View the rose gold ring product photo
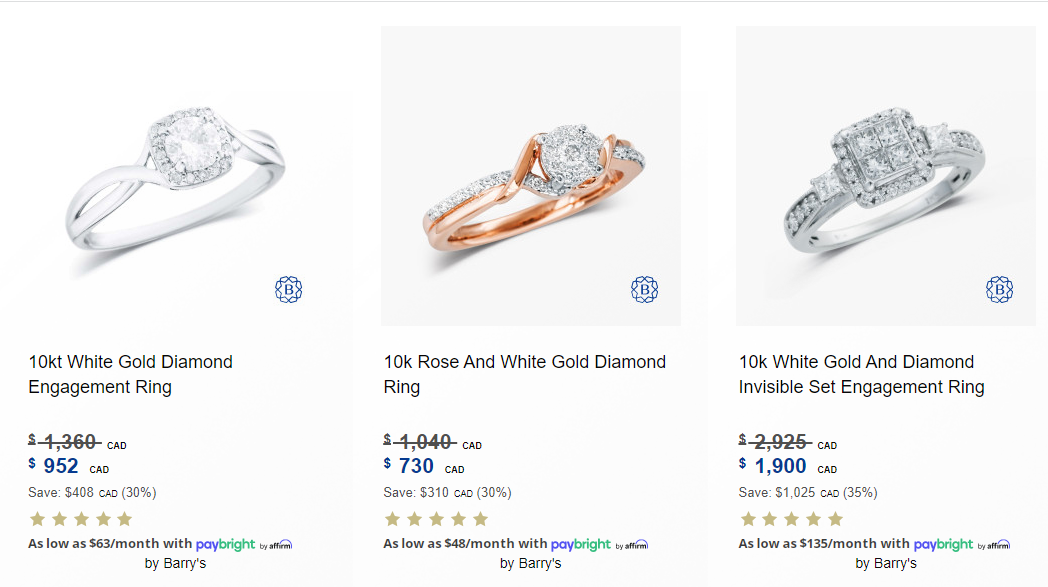The height and width of the screenshot is (587, 1048). [531, 176]
